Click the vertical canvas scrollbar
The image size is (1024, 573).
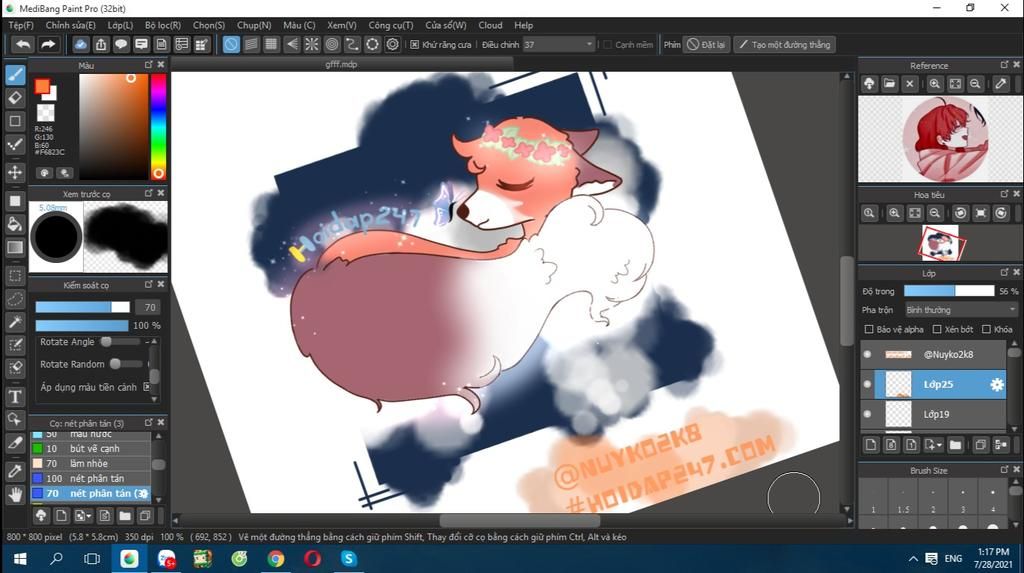point(847,301)
